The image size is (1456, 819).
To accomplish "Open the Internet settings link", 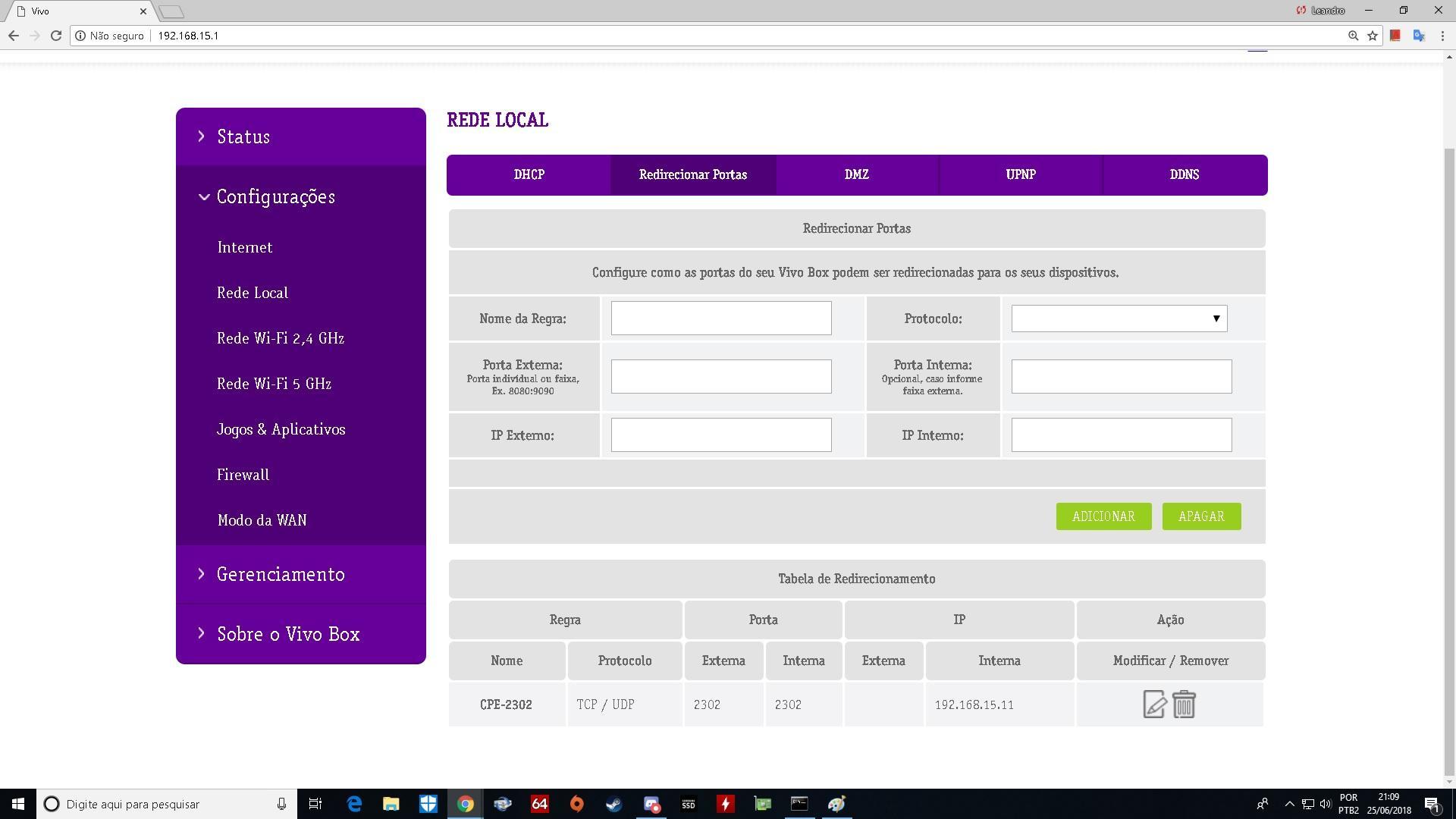I will click(245, 247).
